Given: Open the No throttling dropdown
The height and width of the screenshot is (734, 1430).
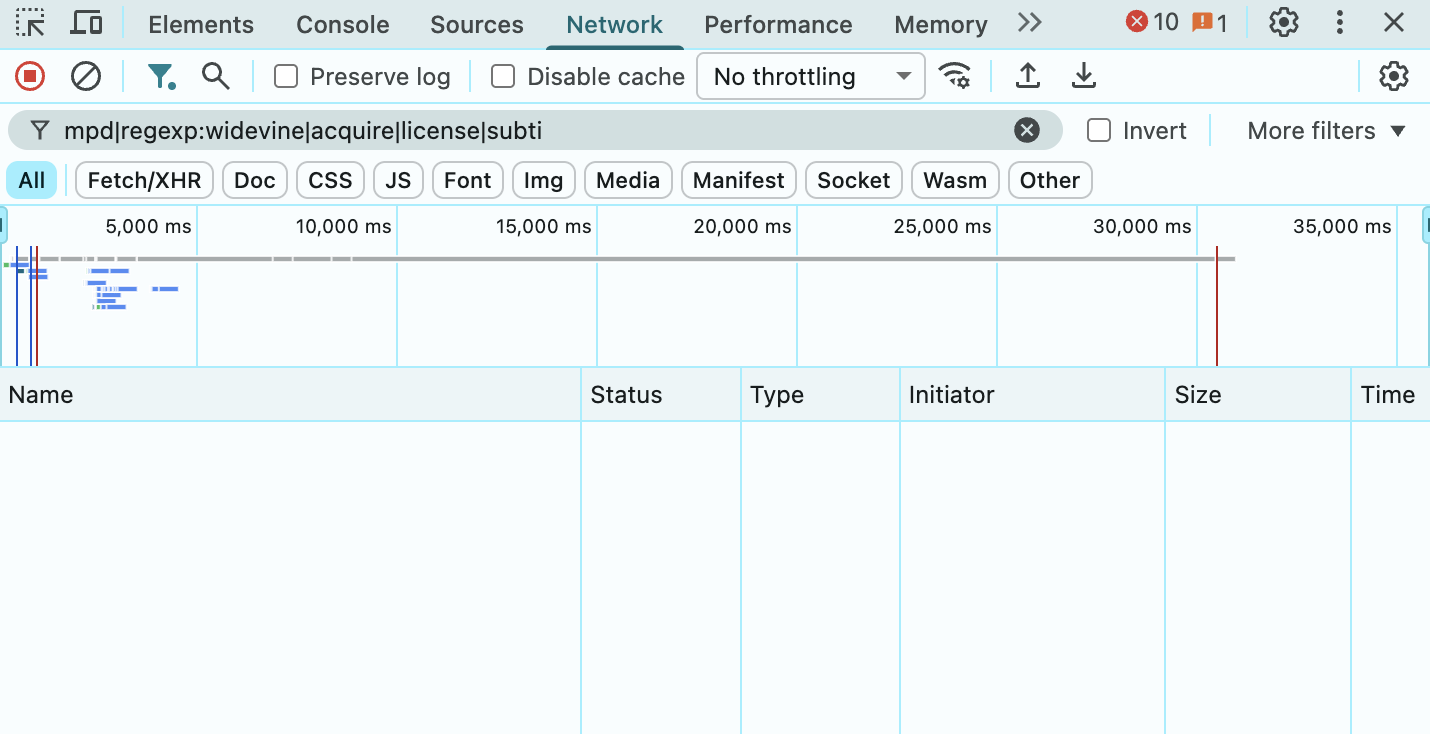Looking at the screenshot, I should (x=810, y=77).
